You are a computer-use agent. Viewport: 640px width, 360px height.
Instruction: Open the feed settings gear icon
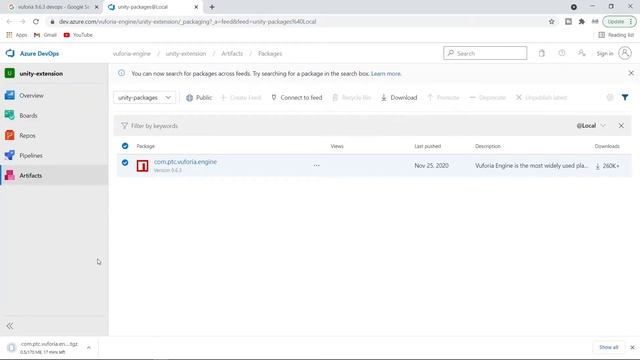pyautogui.click(x=610, y=97)
